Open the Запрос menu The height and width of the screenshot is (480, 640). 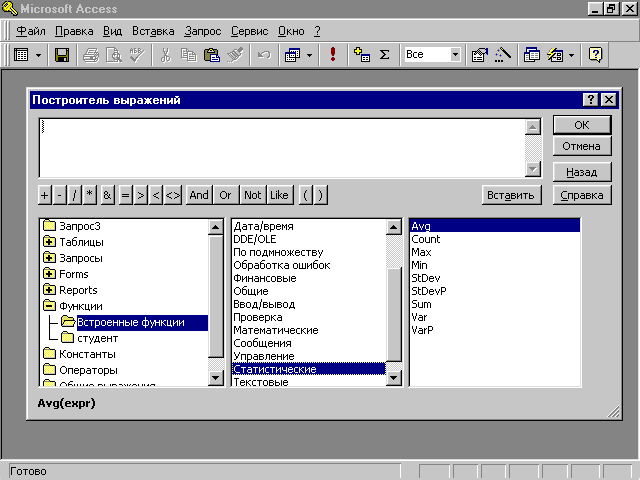(202, 31)
